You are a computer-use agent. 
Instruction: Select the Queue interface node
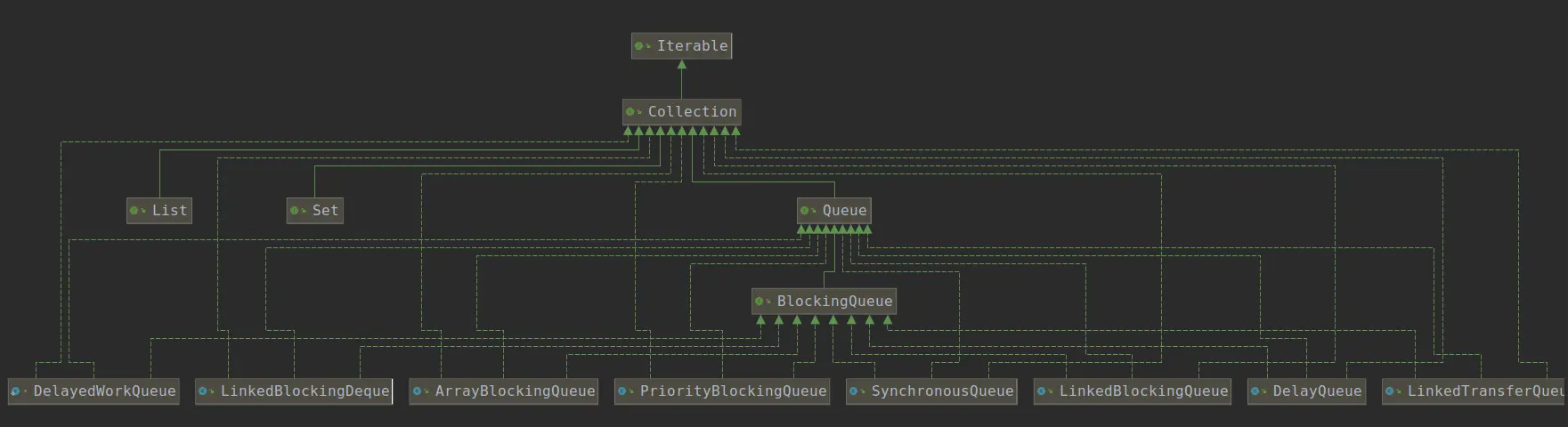pos(834,211)
